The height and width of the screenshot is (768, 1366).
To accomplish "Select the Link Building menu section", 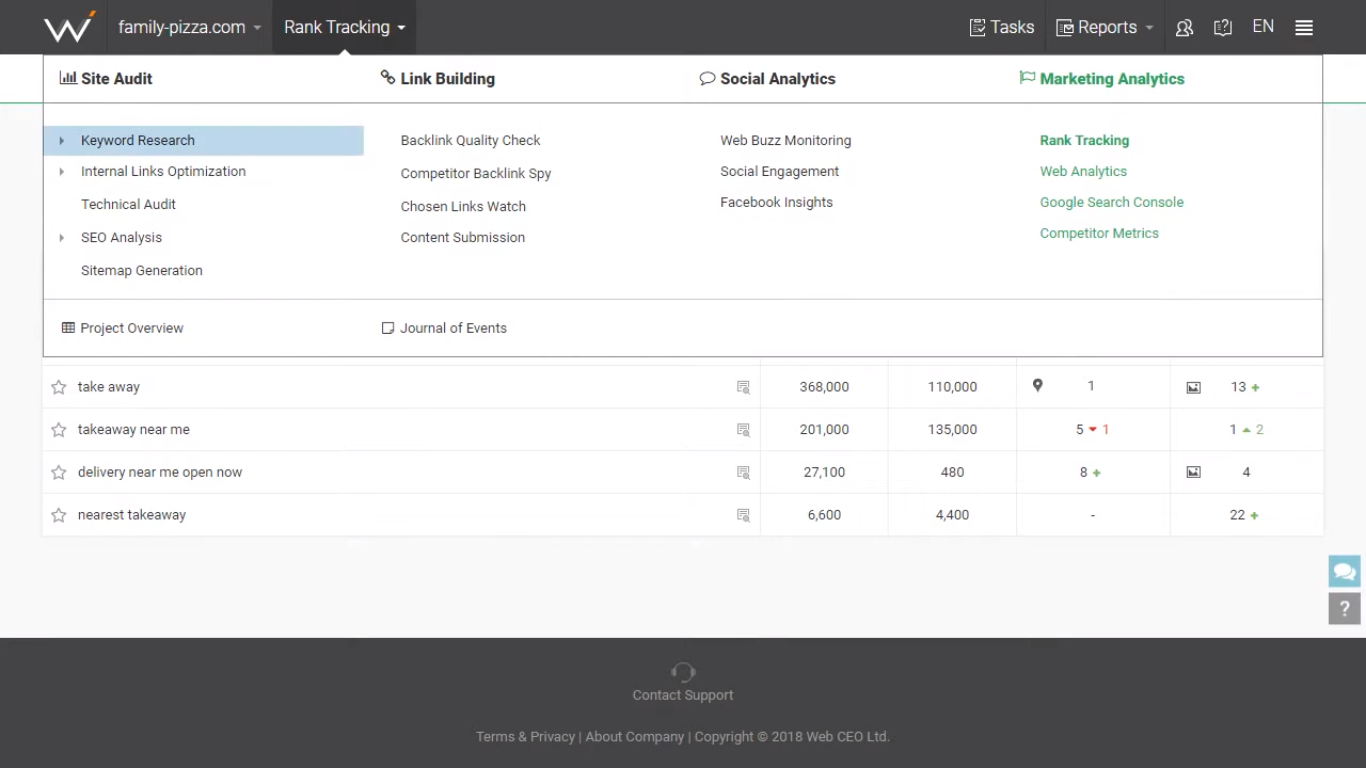I will click(438, 79).
